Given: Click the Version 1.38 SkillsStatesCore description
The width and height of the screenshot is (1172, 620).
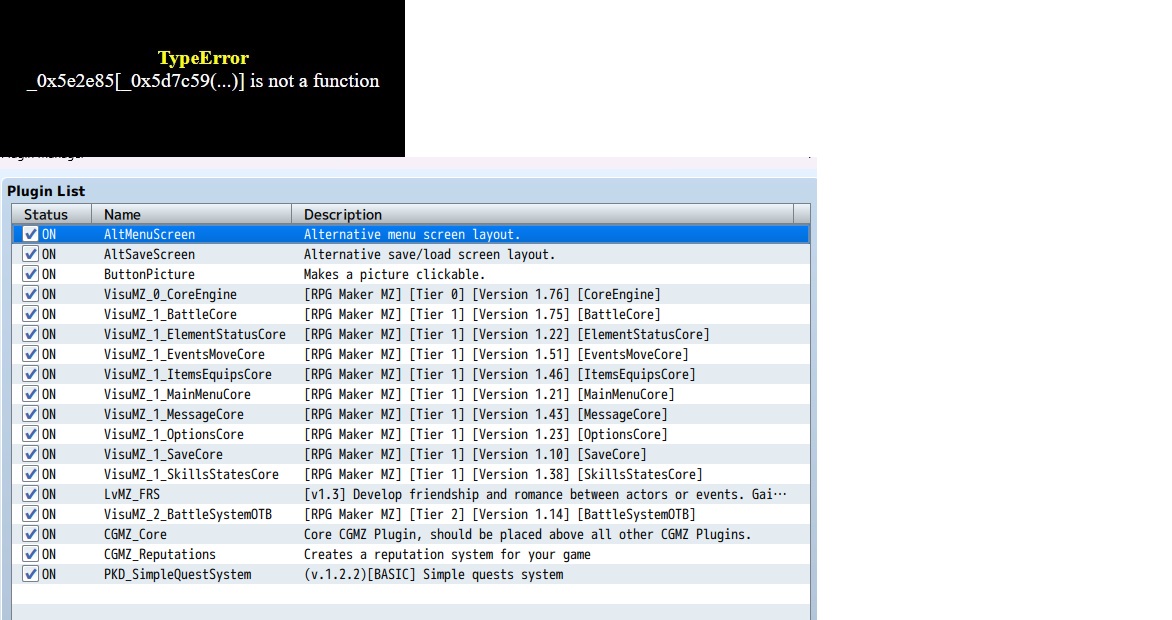Looking at the screenshot, I should (x=503, y=474).
